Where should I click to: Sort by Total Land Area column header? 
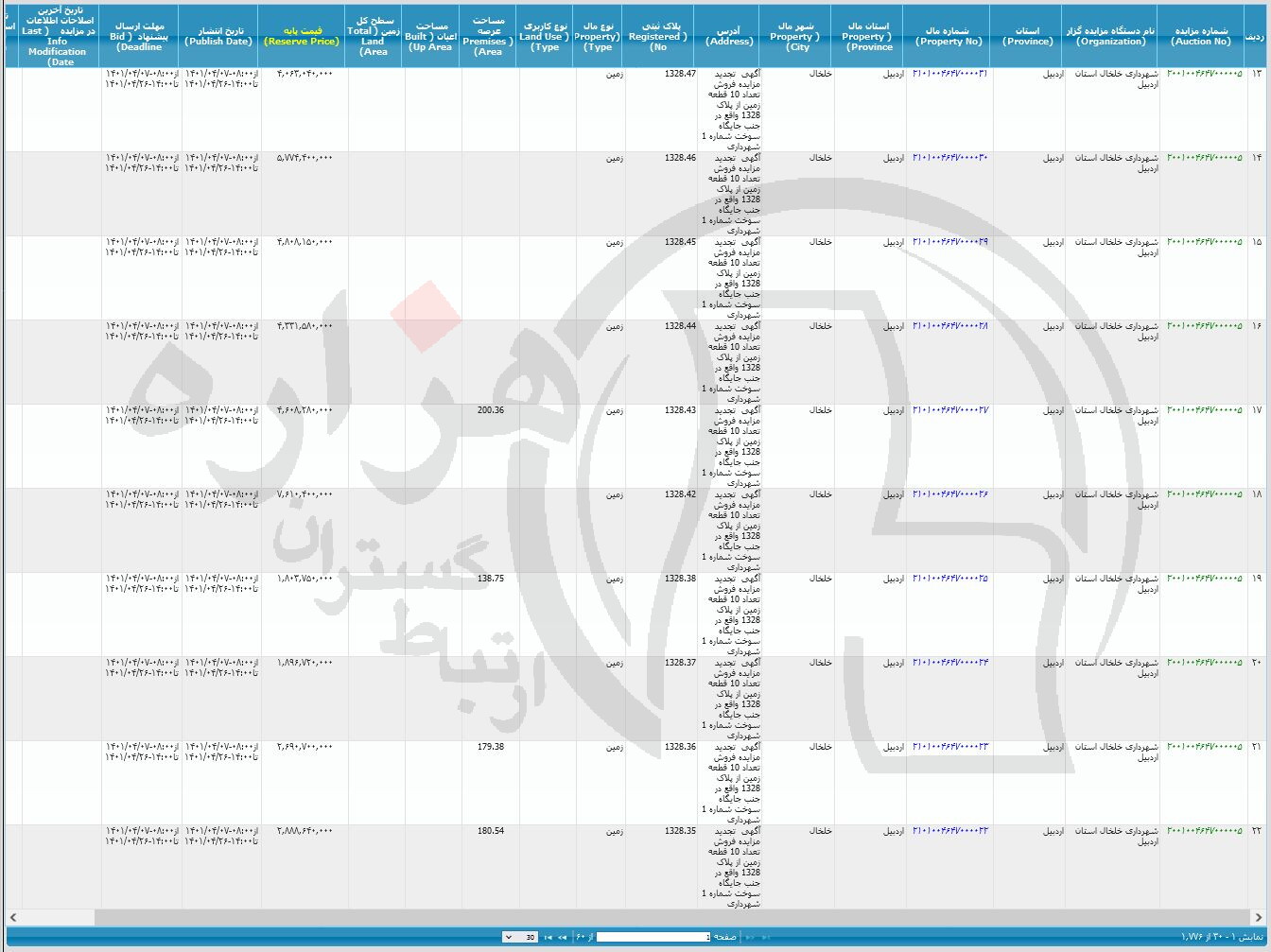(x=374, y=35)
